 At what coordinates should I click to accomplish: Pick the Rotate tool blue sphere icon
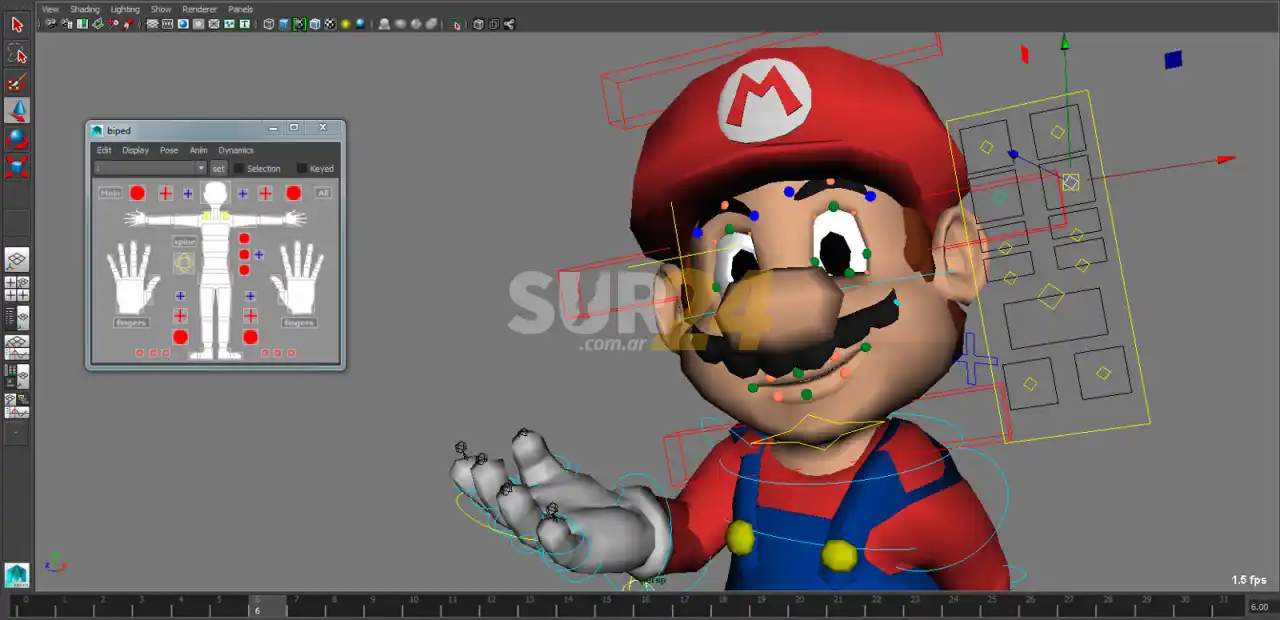pos(17,138)
